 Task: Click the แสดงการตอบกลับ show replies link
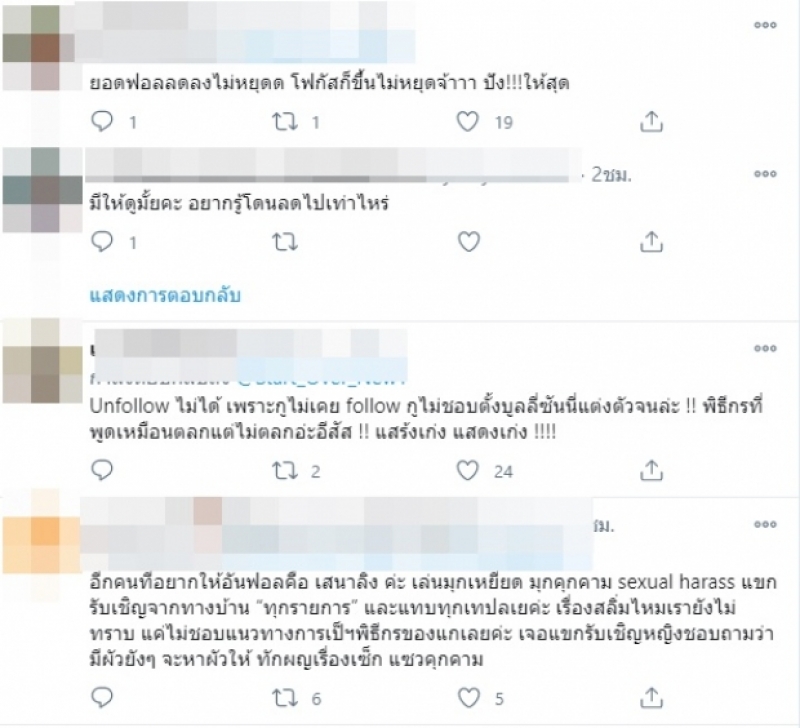coord(165,295)
